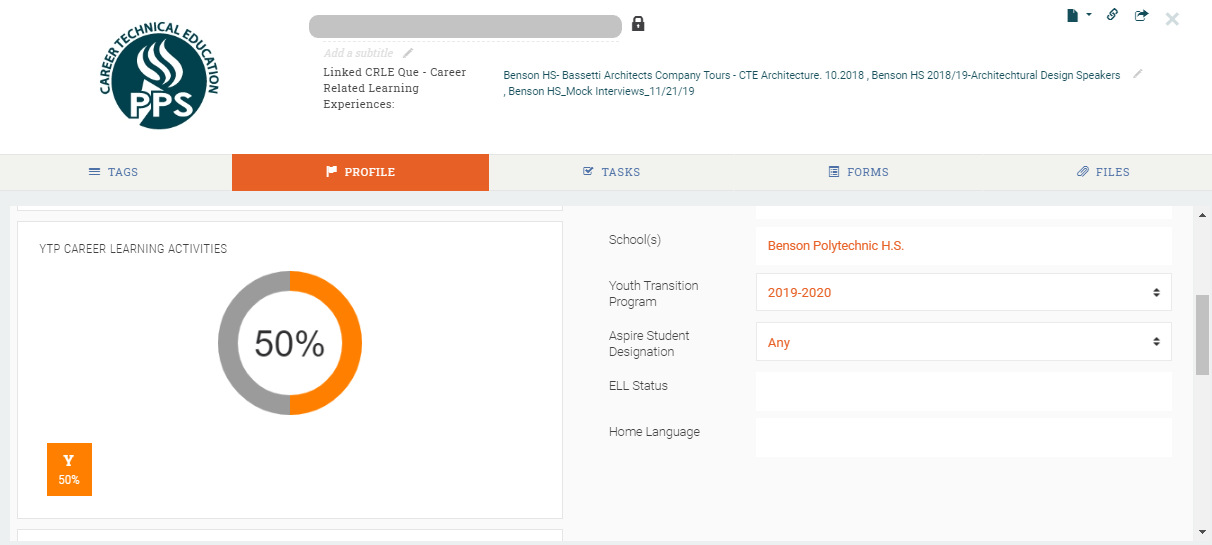Open the Tasks tab
This screenshot has width=1212, height=545.
(x=611, y=172)
